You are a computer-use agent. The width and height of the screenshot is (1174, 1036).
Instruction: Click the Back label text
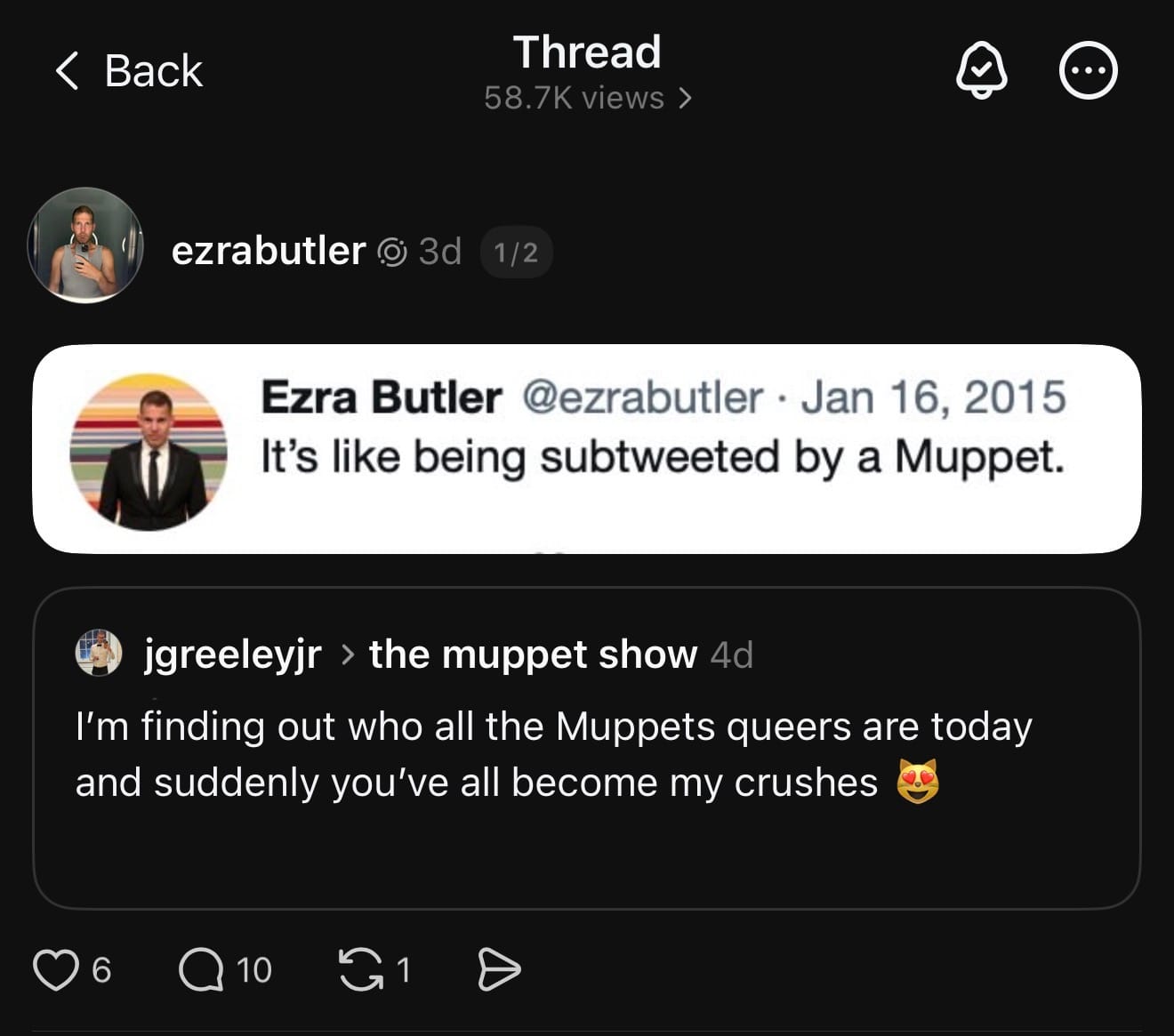(153, 70)
